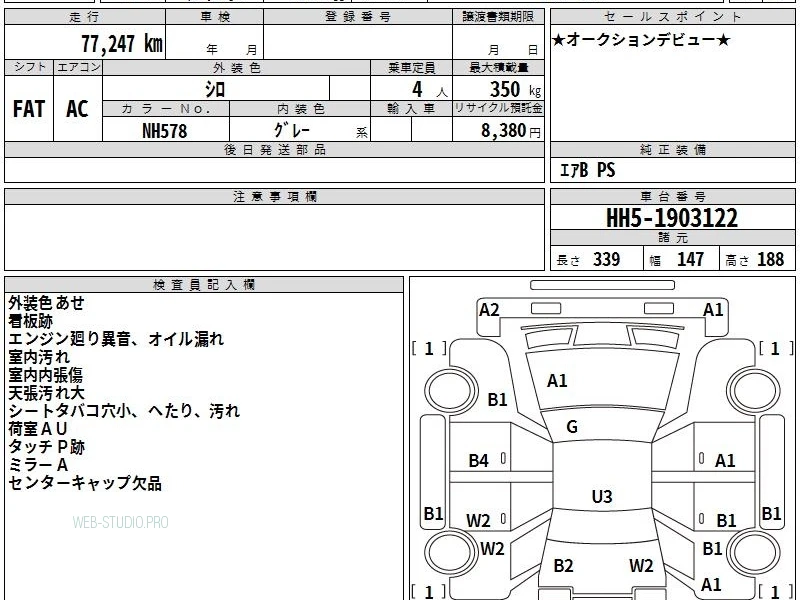Select the color code NH578
The height and width of the screenshot is (600, 800).
(x=164, y=131)
